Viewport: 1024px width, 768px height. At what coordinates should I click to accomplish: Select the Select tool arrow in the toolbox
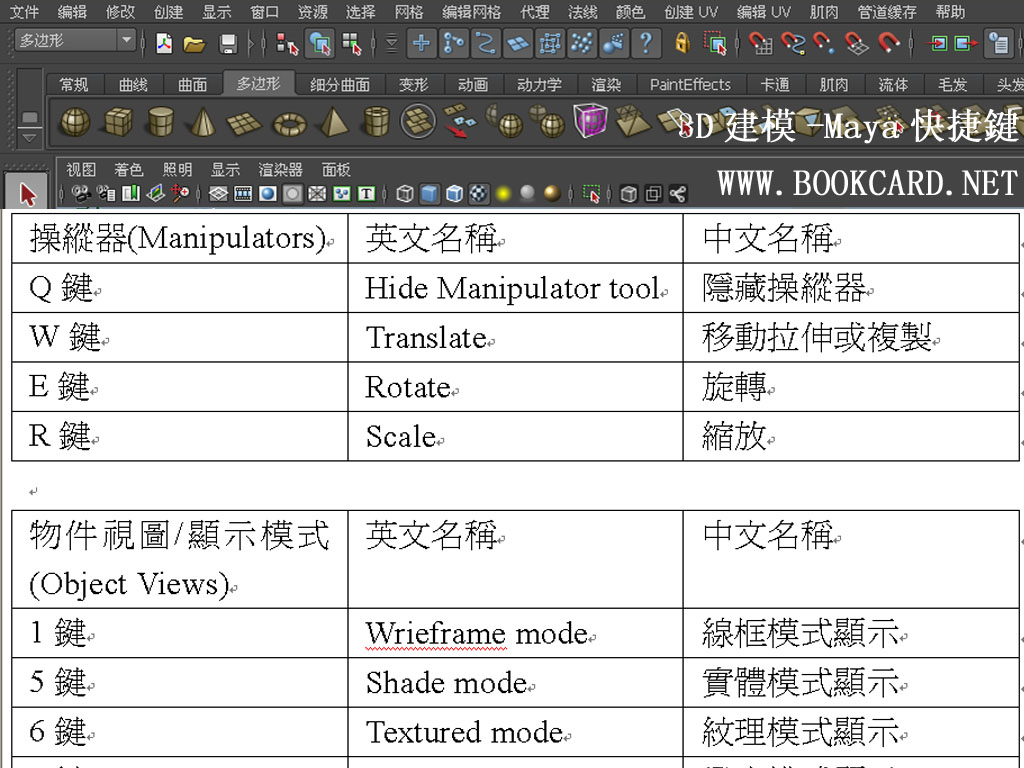point(27,190)
